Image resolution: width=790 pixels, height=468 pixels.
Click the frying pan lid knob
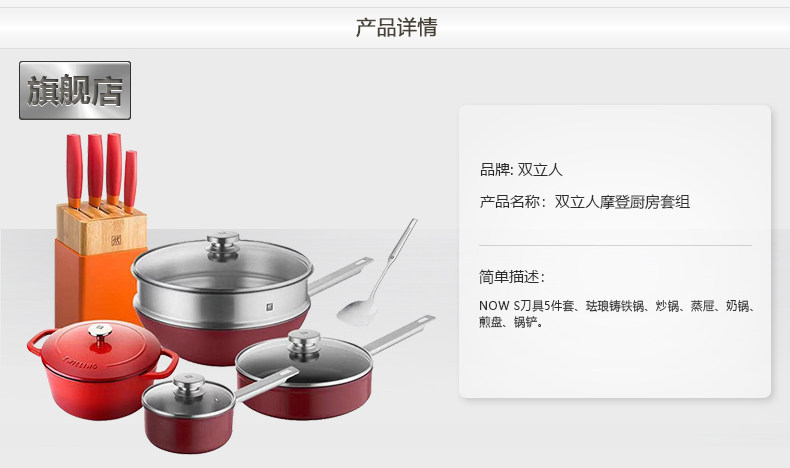pos(304,344)
